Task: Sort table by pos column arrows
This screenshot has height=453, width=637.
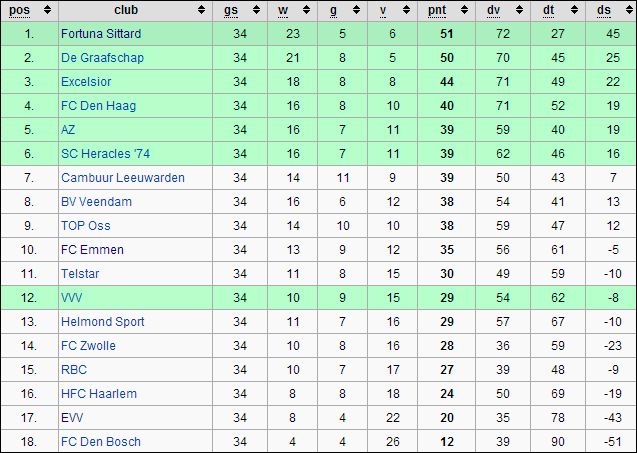Action: click(x=48, y=10)
